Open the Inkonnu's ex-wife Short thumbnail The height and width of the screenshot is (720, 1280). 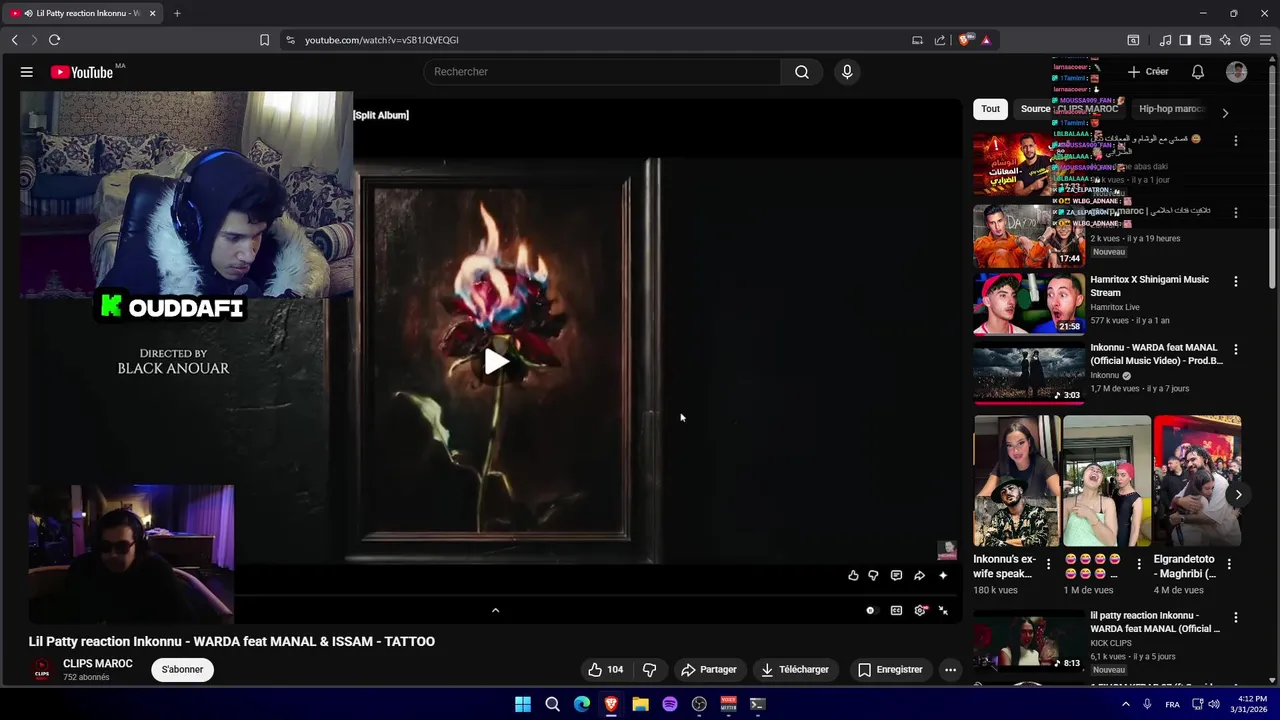click(x=1017, y=481)
